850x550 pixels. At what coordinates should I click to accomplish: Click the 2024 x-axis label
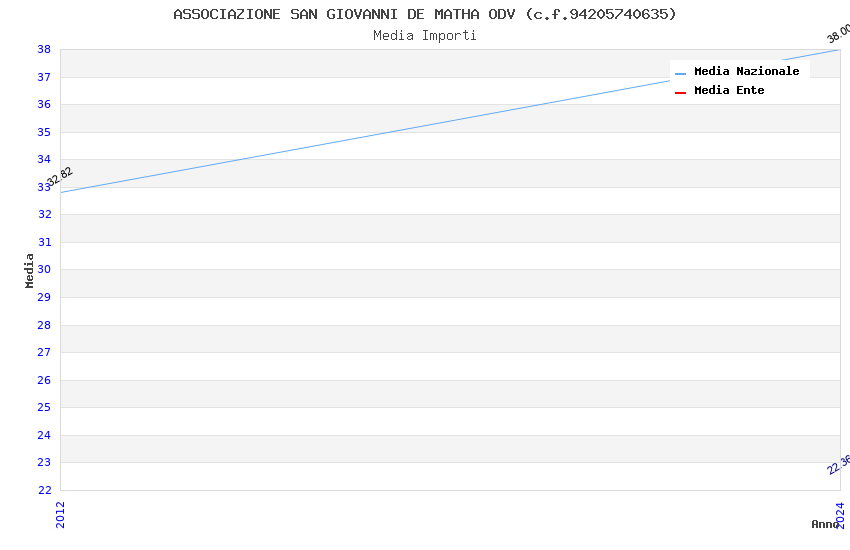pos(840,515)
